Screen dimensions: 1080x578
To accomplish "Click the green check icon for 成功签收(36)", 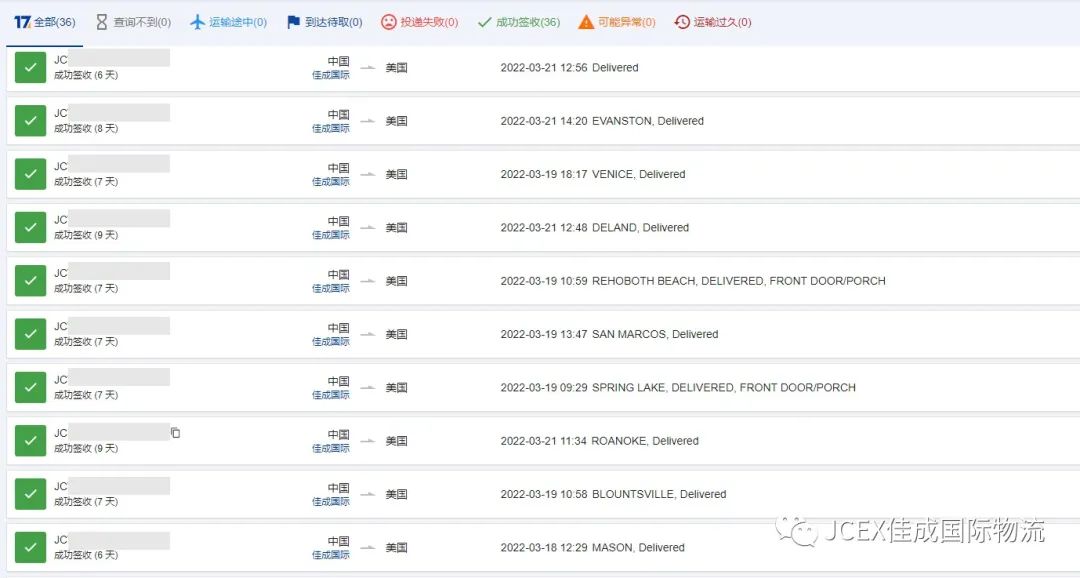I will tap(485, 22).
